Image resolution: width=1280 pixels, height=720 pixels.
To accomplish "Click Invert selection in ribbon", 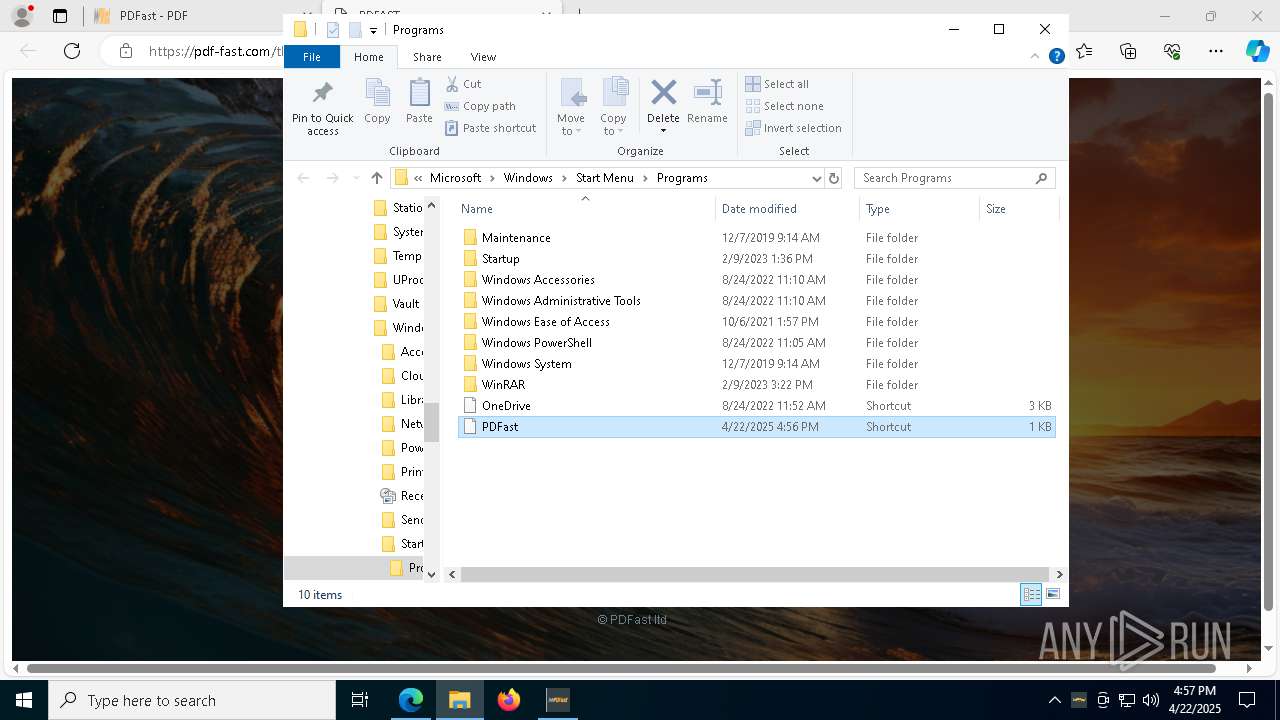I will pos(793,128).
